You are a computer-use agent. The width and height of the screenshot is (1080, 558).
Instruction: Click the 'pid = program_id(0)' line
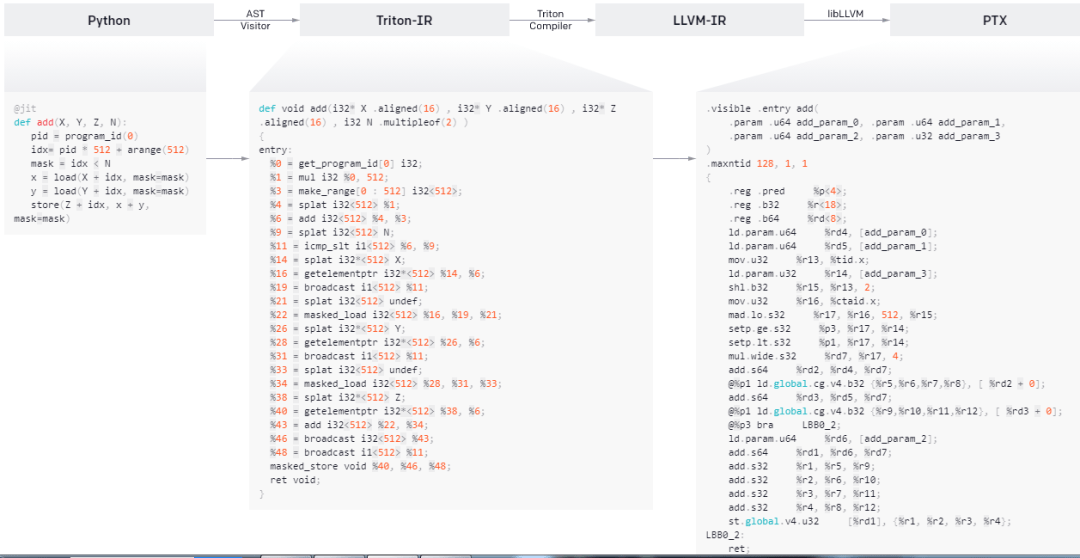(x=85, y=136)
